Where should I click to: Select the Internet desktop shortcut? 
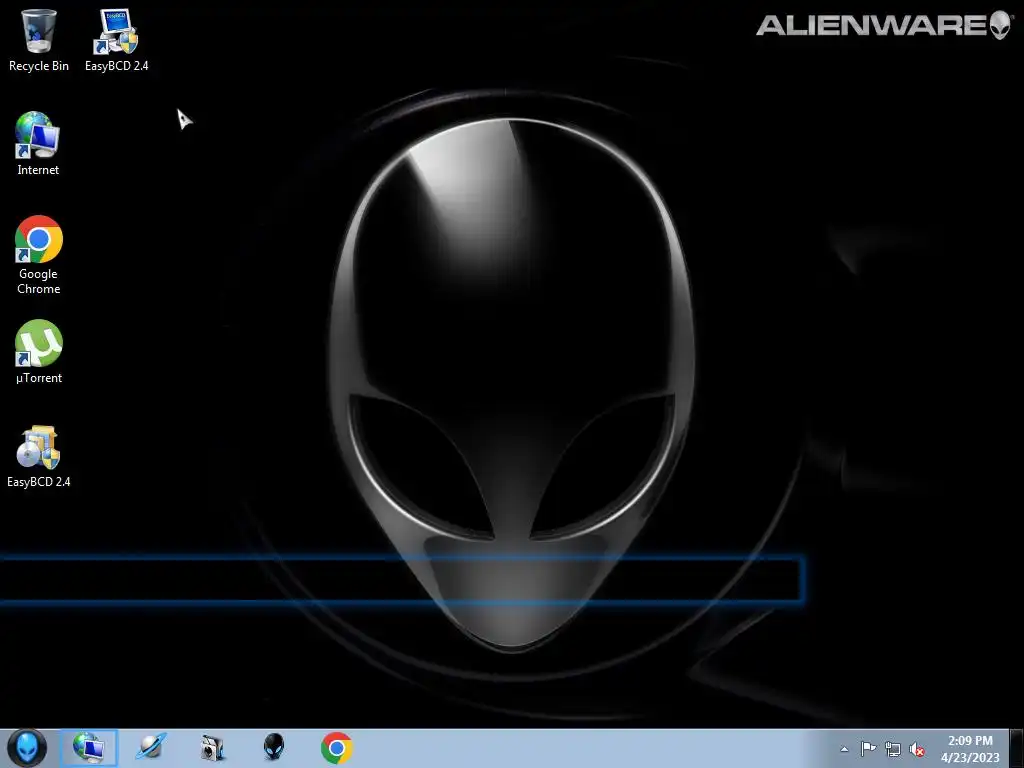(x=38, y=144)
